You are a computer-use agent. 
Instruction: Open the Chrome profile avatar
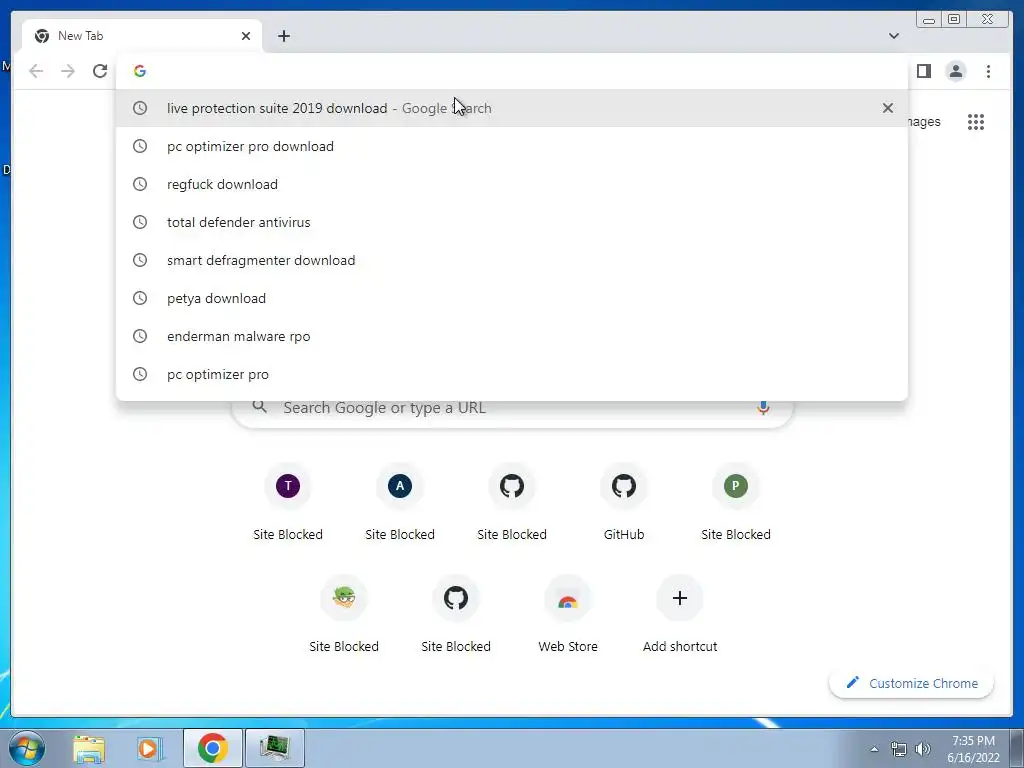(955, 71)
